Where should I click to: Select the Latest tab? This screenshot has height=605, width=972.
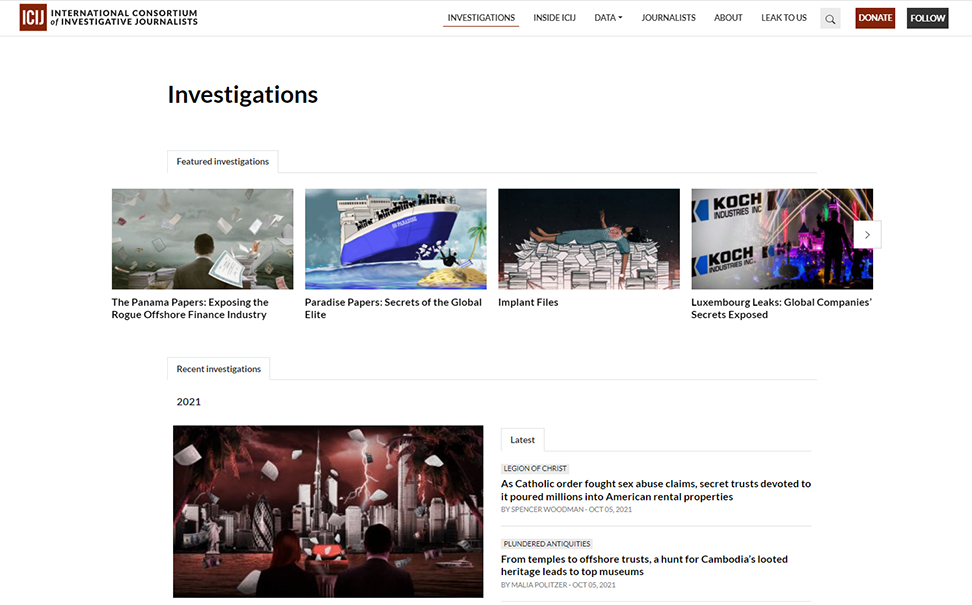[x=522, y=440]
